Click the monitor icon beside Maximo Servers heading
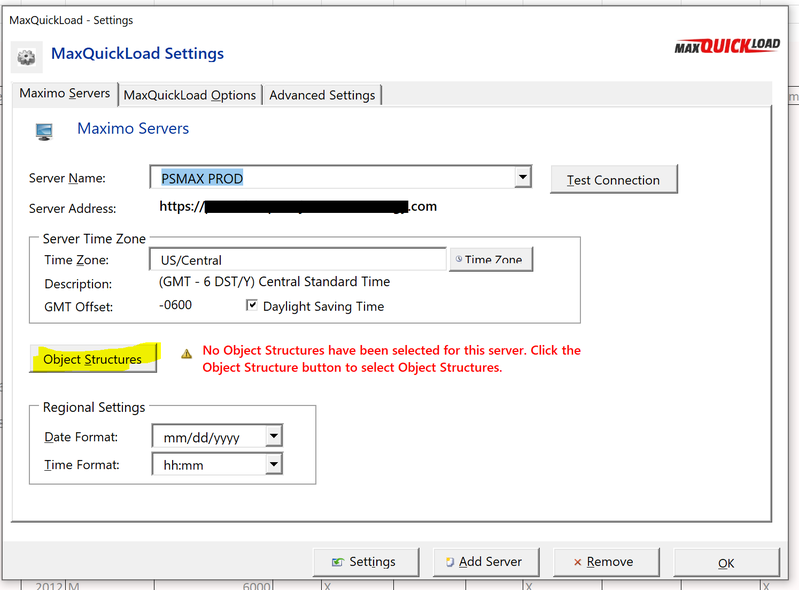The width and height of the screenshot is (799, 590). 44,131
